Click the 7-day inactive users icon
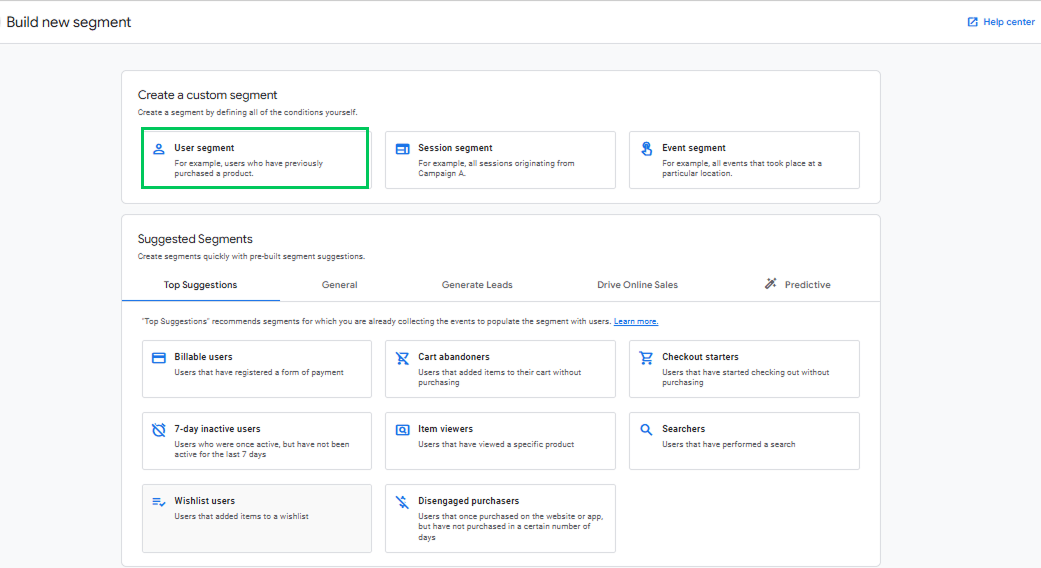This screenshot has height=568, width=1041. [x=158, y=430]
